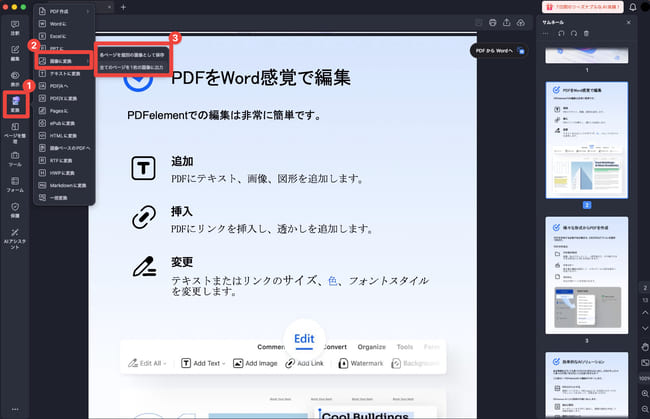Click the 100% zoom value at right edge

645,378
